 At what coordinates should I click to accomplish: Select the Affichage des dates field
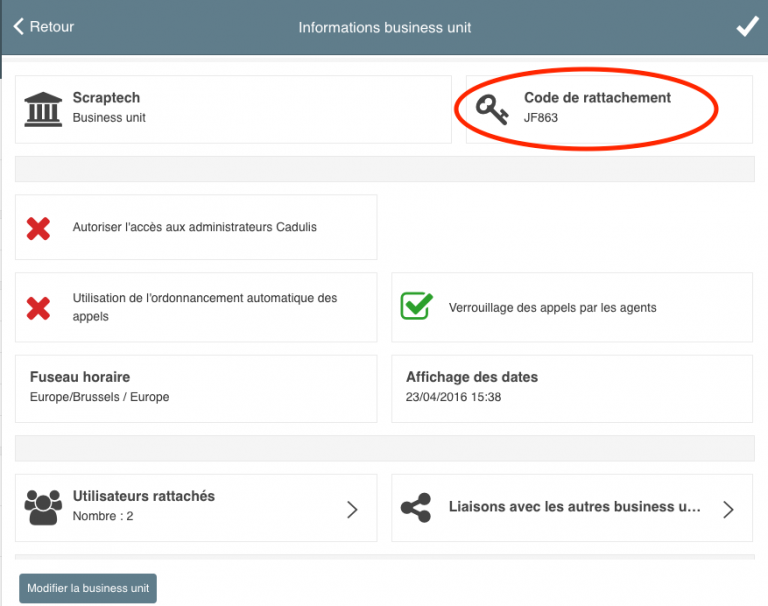(x=572, y=388)
